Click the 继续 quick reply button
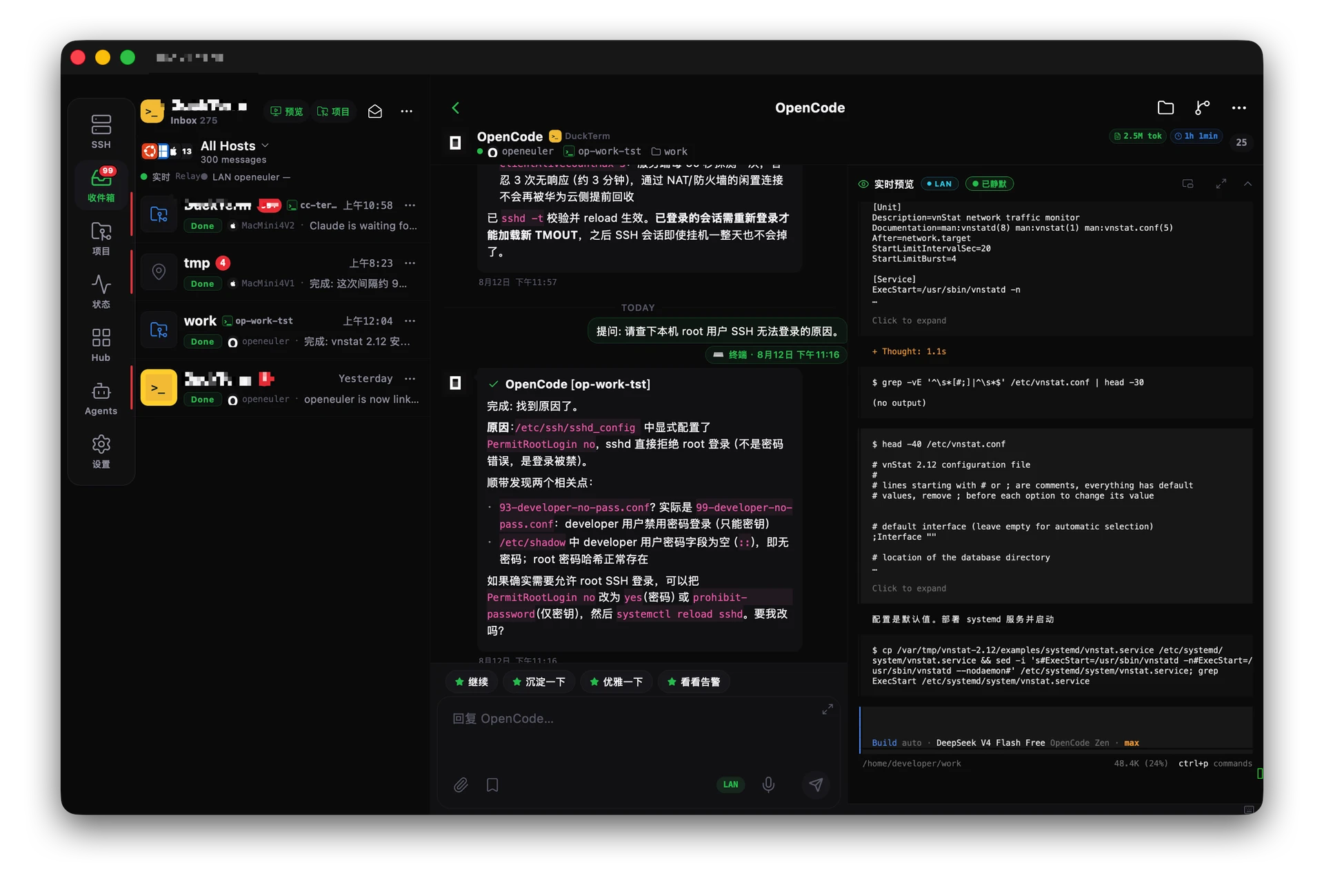The width and height of the screenshot is (1324, 896). tap(472, 682)
